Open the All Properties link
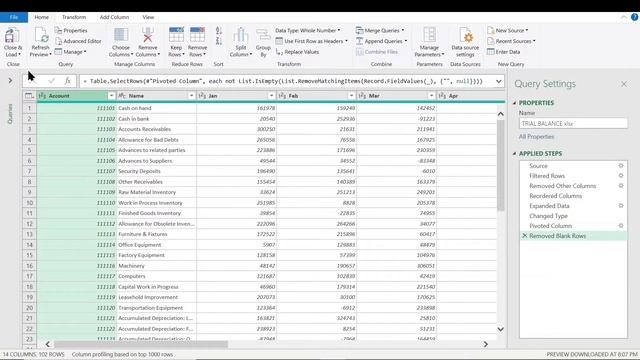640x360 pixels. point(536,137)
